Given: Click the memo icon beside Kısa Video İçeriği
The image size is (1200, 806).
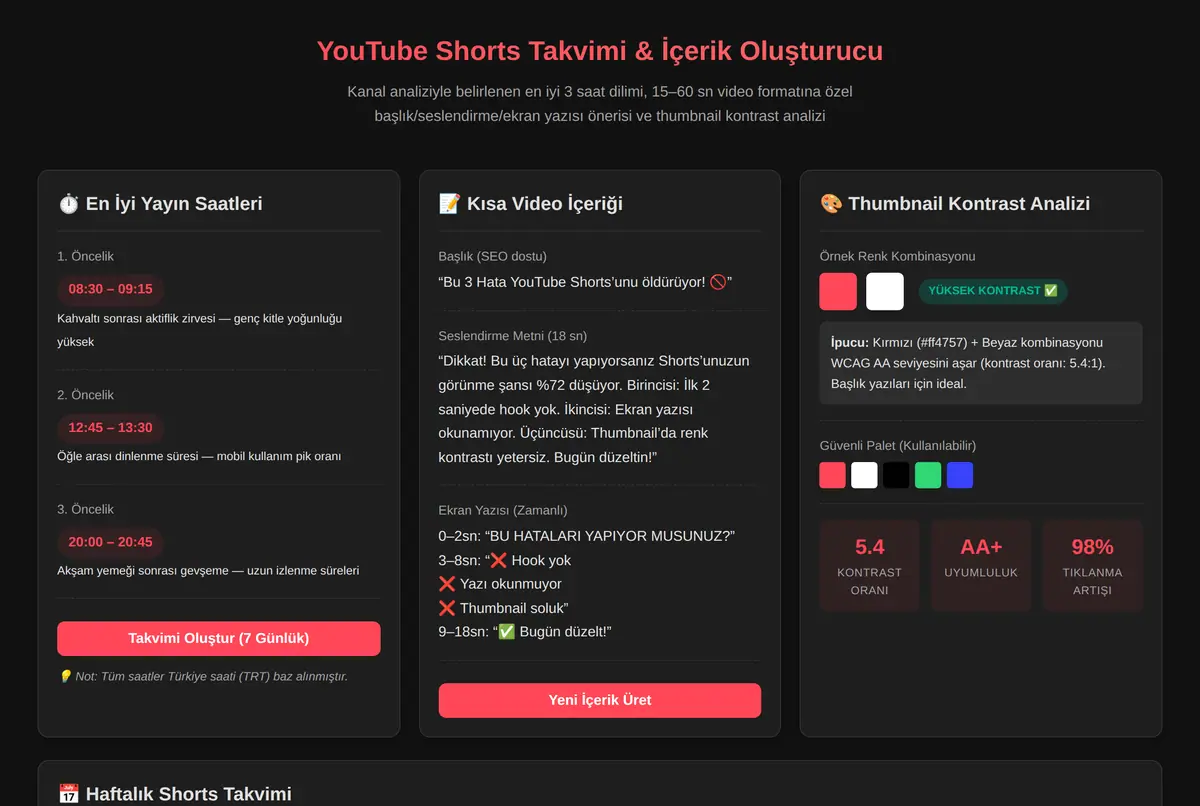Looking at the screenshot, I should point(449,203).
